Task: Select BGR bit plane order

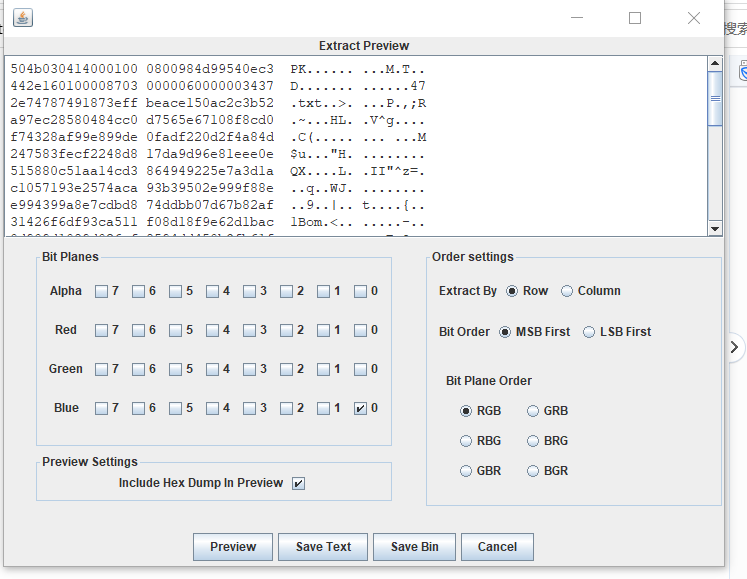Action: [533, 471]
